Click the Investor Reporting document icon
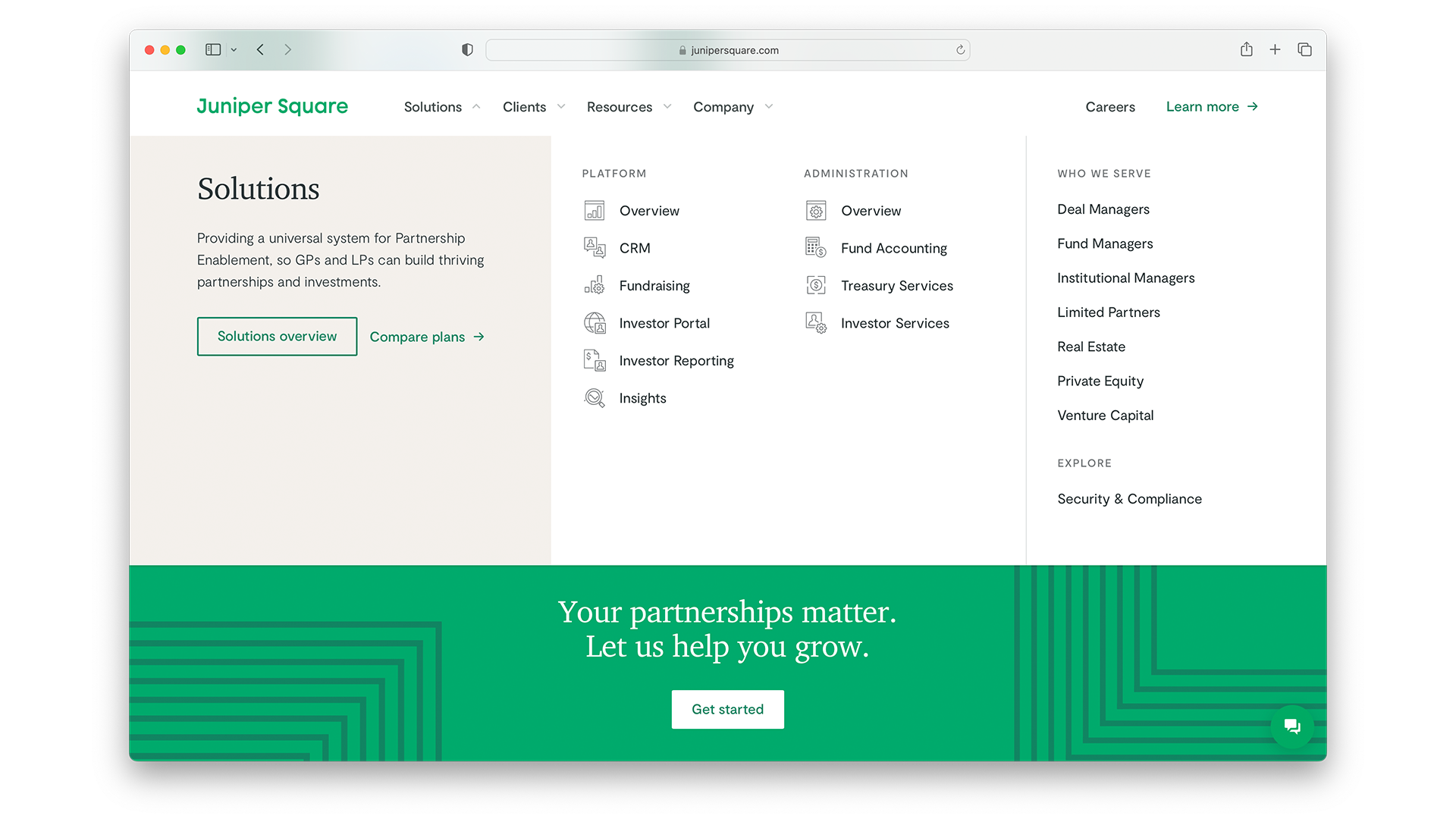This screenshot has height=819, width=1456. tap(594, 360)
